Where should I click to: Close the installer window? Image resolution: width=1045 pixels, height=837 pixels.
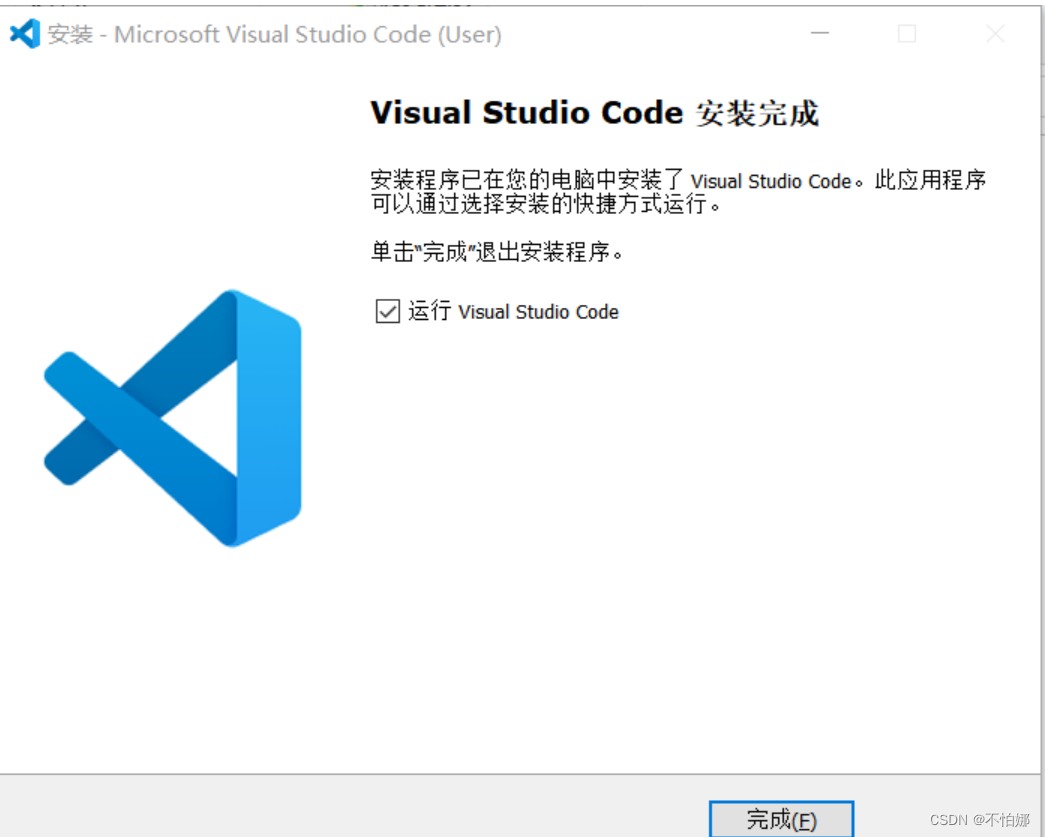coord(995,33)
